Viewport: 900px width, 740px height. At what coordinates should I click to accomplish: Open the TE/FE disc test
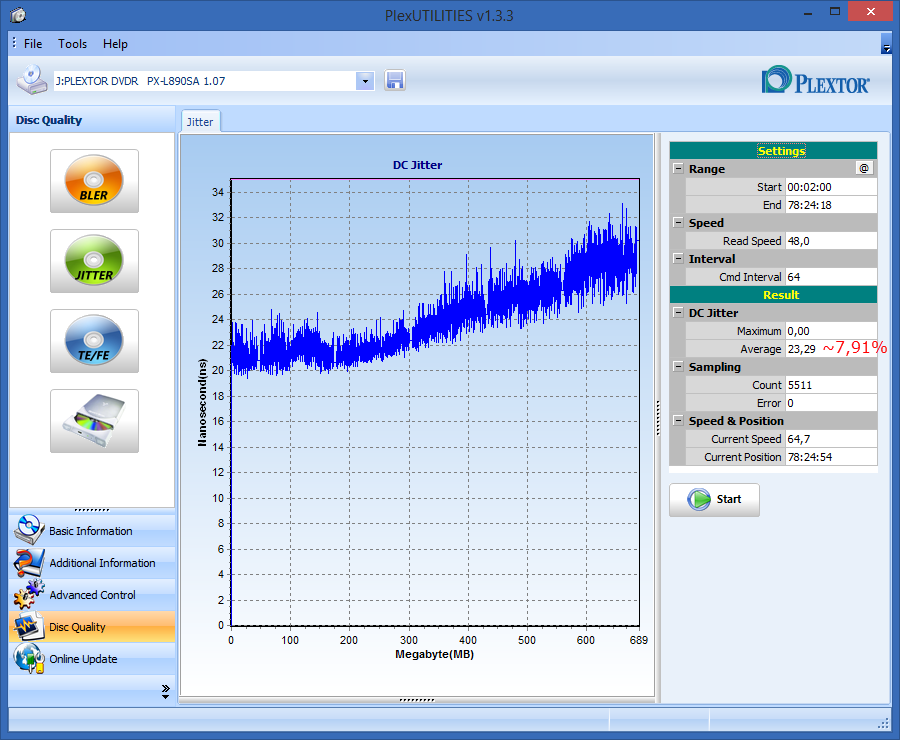(x=94, y=341)
